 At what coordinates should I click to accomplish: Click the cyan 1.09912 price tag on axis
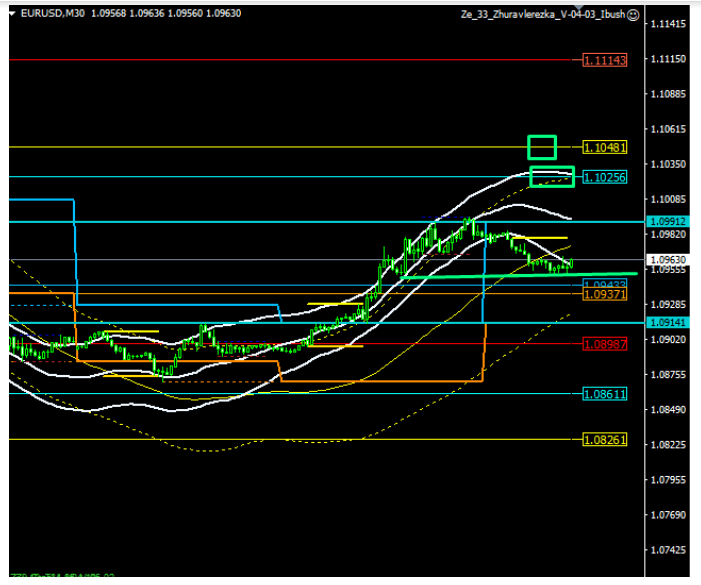[x=668, y=222]
